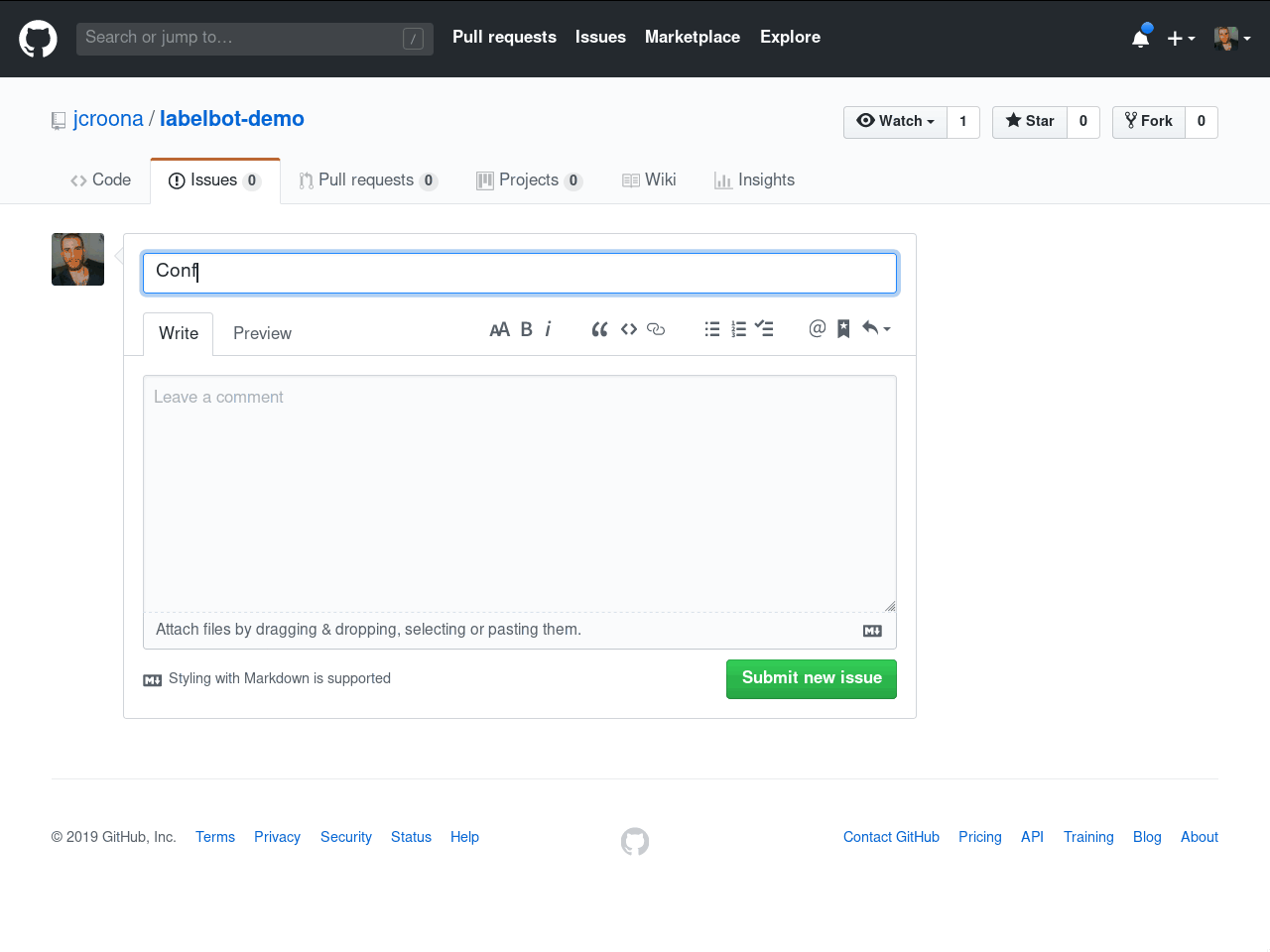Open the Training footer link
The width and height of the screenshot is (1270, 952).
(x=1088, y=838)
